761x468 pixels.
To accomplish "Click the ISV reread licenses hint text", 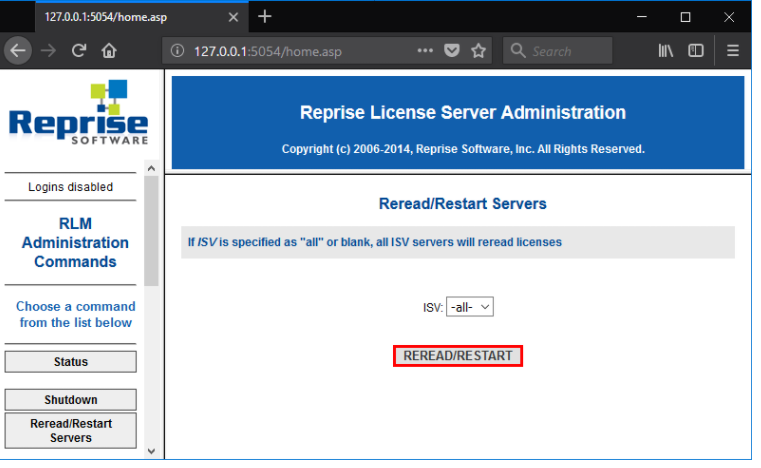I will tap(375, 242).
